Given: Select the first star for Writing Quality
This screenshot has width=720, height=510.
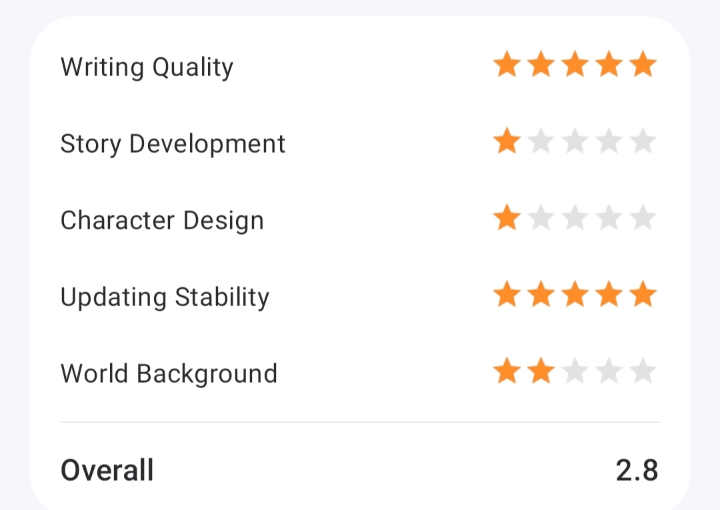Looking at the screenshot, I should click(x=507, y=64).
